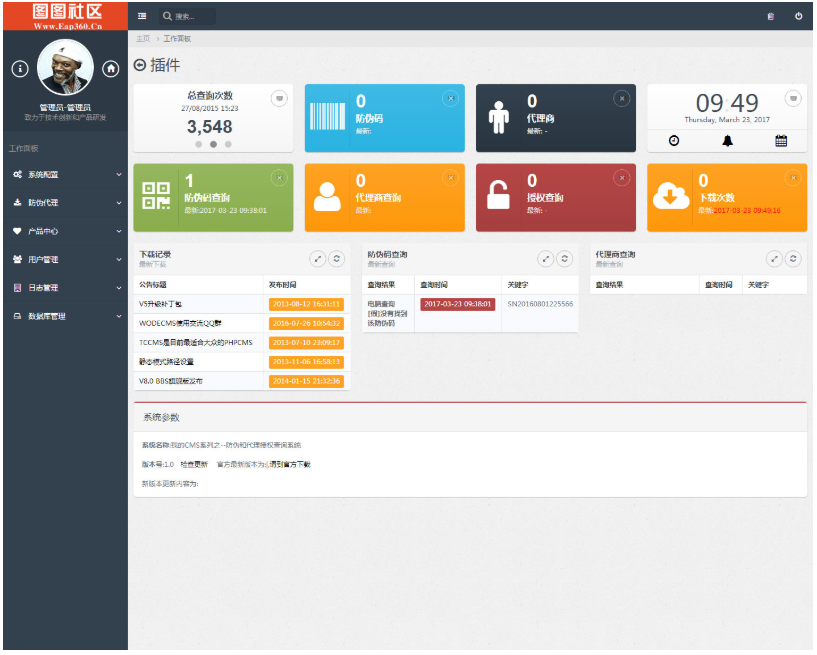Viewport: 817px width, 655px height.
Task: Refresh the 下载记录 panel
Action: 337,258
